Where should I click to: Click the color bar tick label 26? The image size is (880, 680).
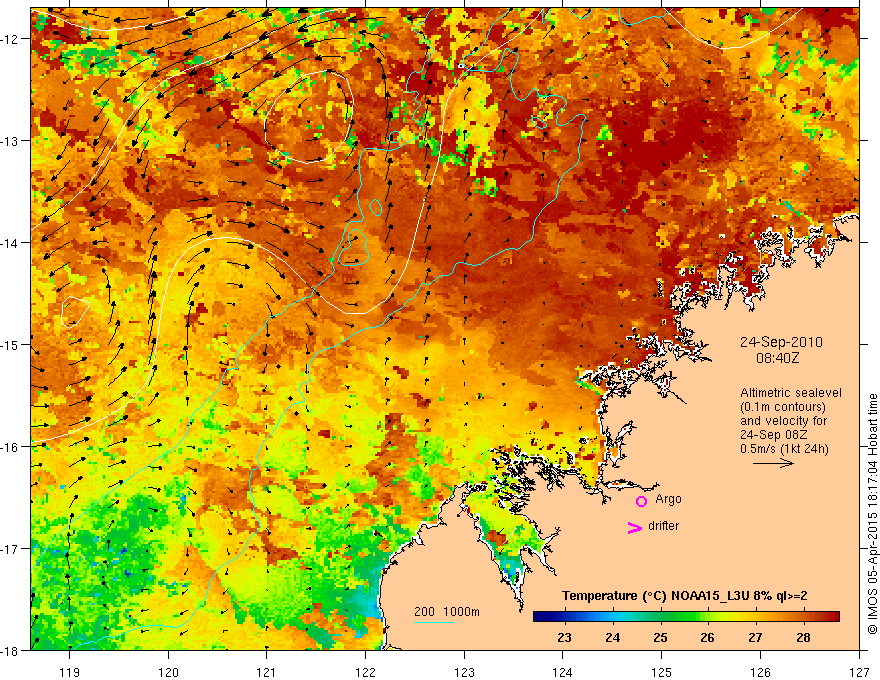click(x=708, y=637)
